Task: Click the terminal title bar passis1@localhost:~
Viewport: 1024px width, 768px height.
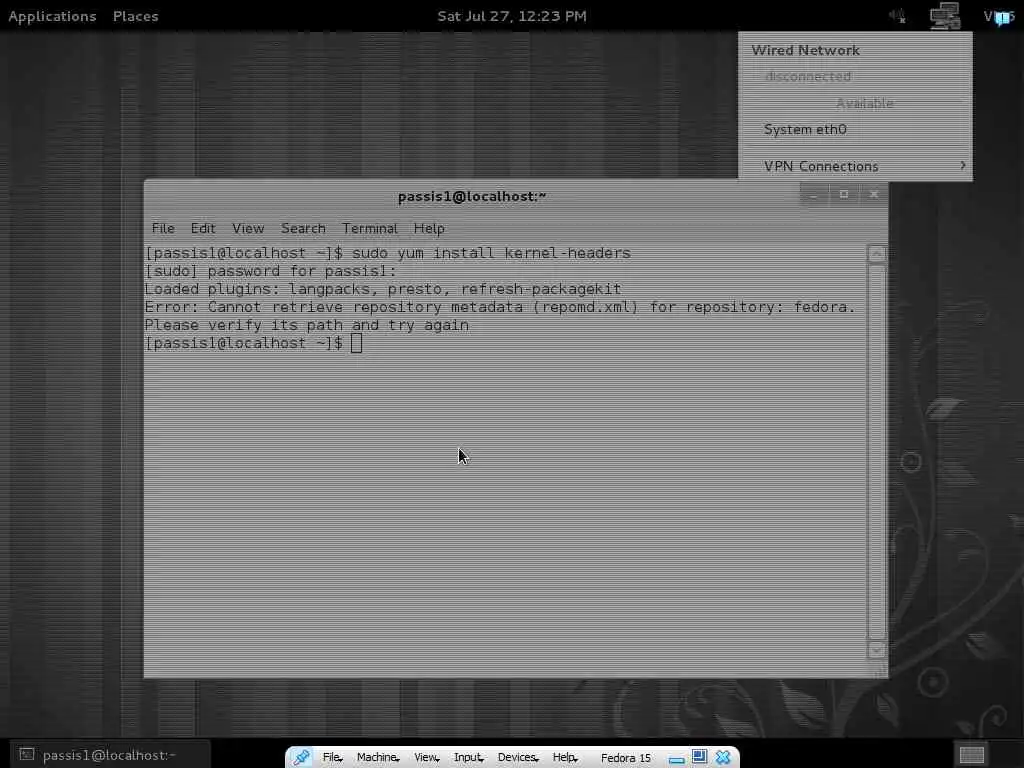Action: (x=472, y=196)
